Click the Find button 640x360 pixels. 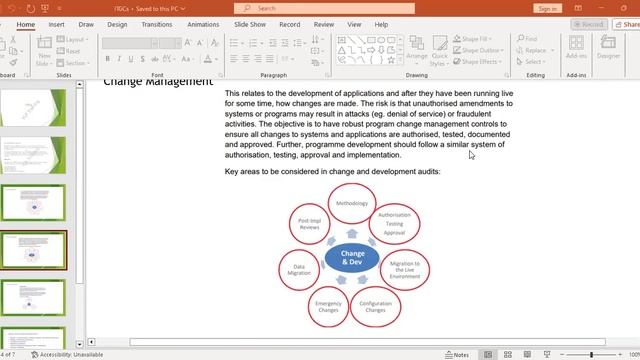(x=527, y=38)
